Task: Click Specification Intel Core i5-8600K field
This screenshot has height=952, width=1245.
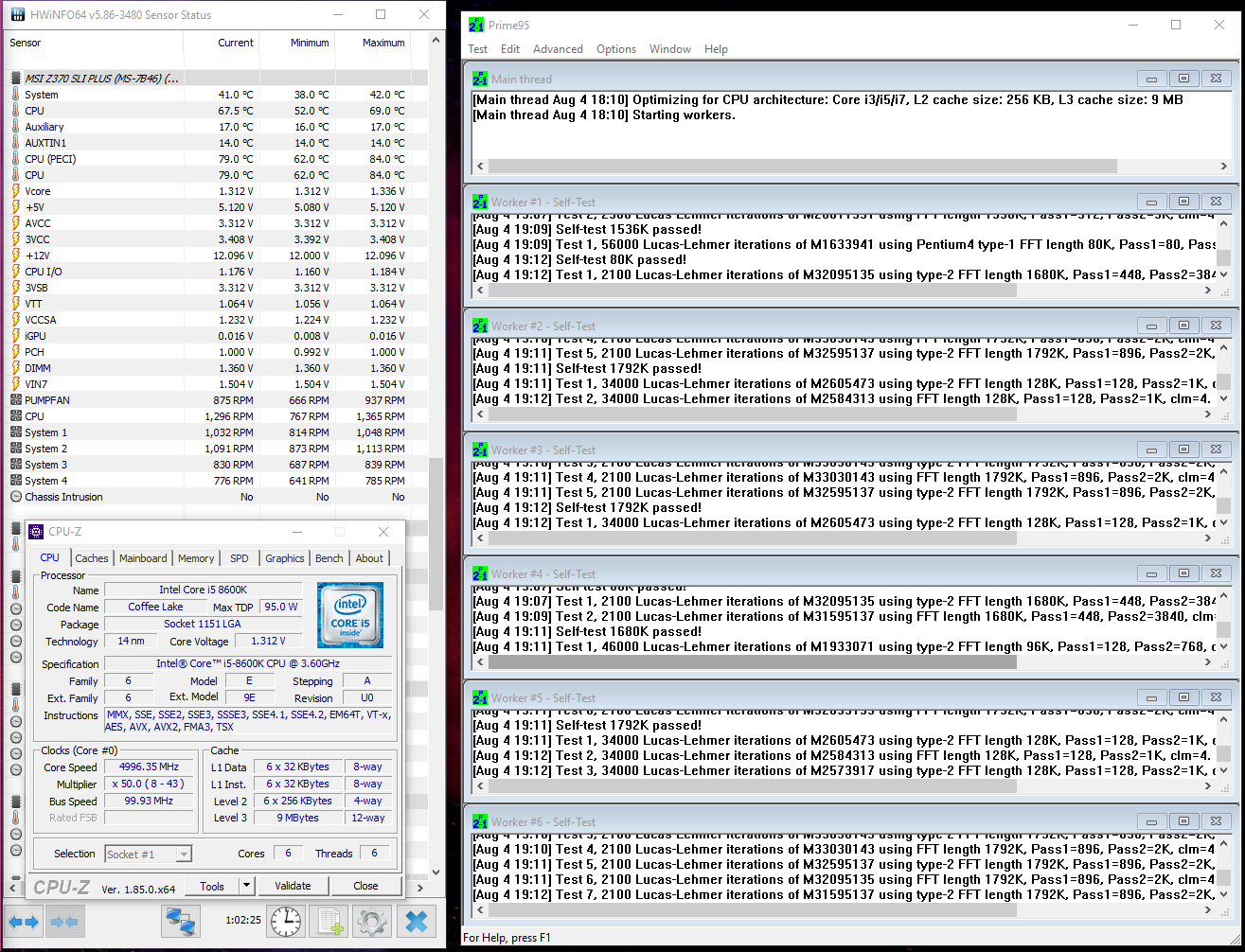Action: pos(248,664)
